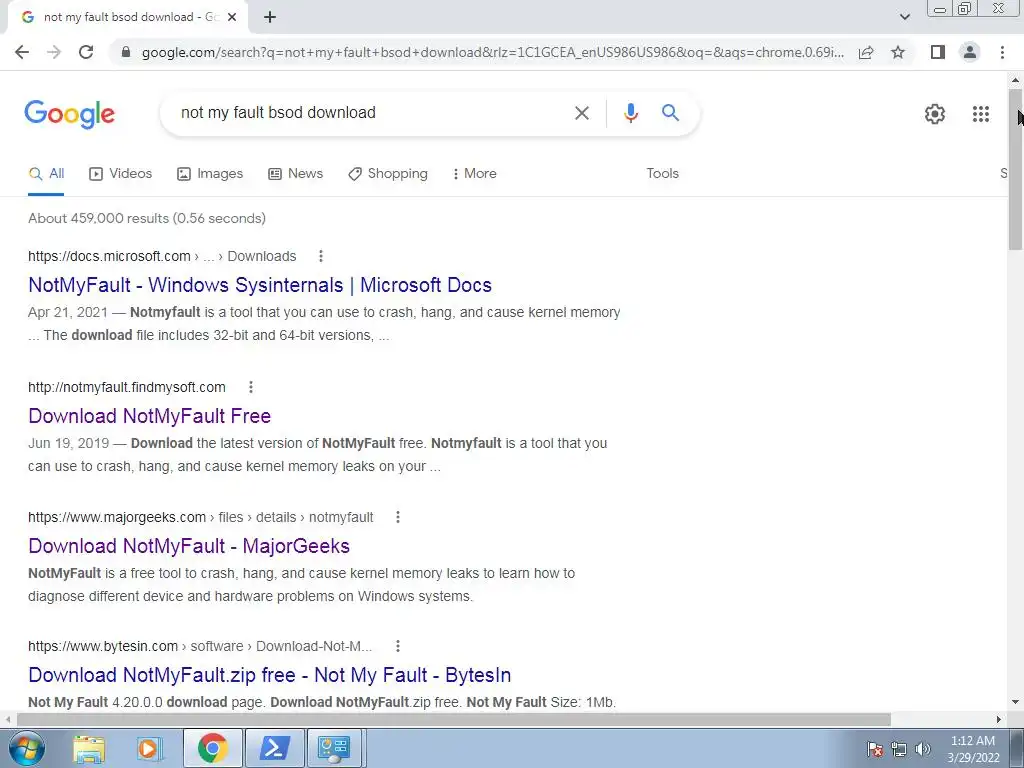Click the horizontal scrollbar thumb
Viewport: 1024px width, 768px height.
[x=453, y=719]
